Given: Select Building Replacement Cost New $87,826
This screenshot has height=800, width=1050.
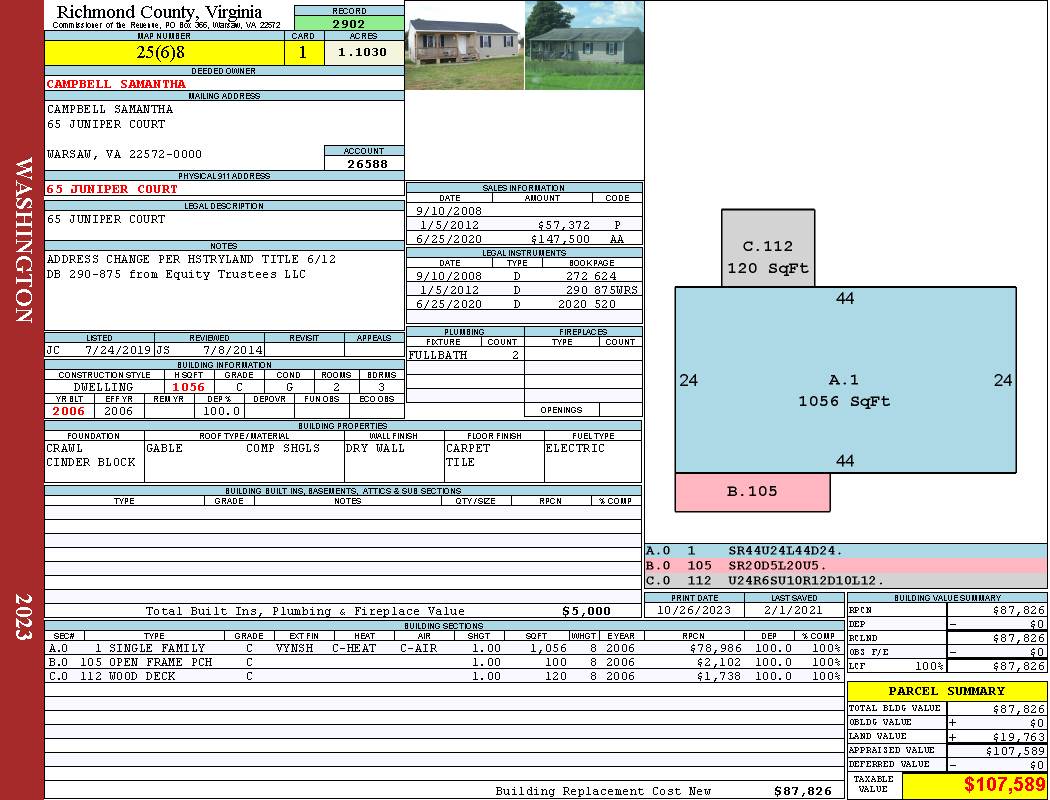Looking at the screenshot, I should point(803,791).
